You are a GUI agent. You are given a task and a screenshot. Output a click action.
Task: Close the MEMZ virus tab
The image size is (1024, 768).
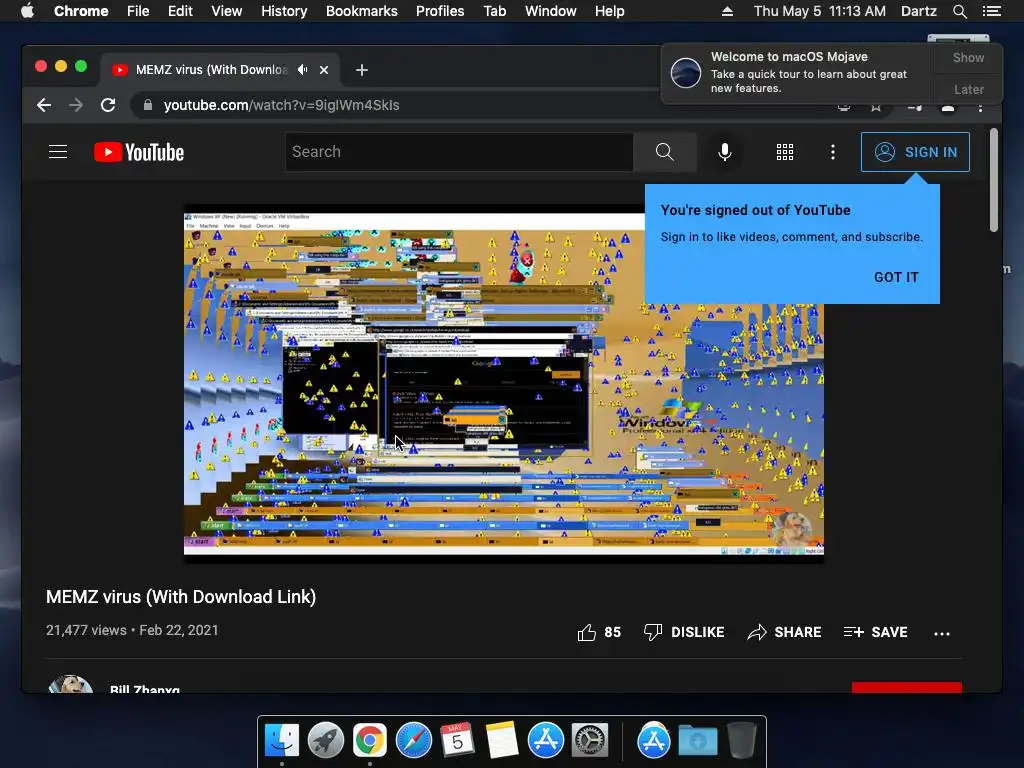click(324, 70)
